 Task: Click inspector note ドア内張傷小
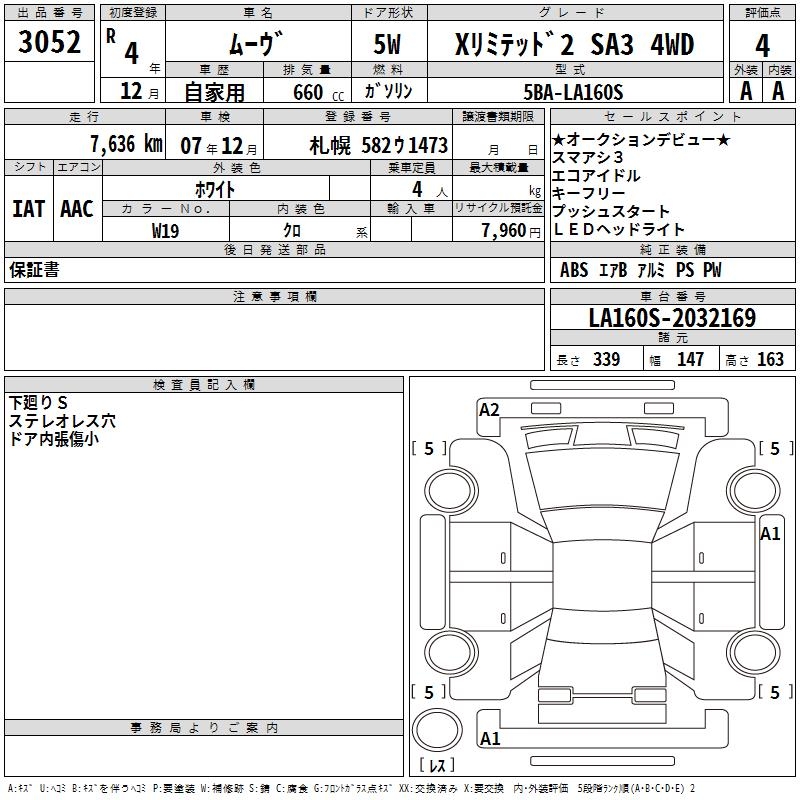point(54,439)
